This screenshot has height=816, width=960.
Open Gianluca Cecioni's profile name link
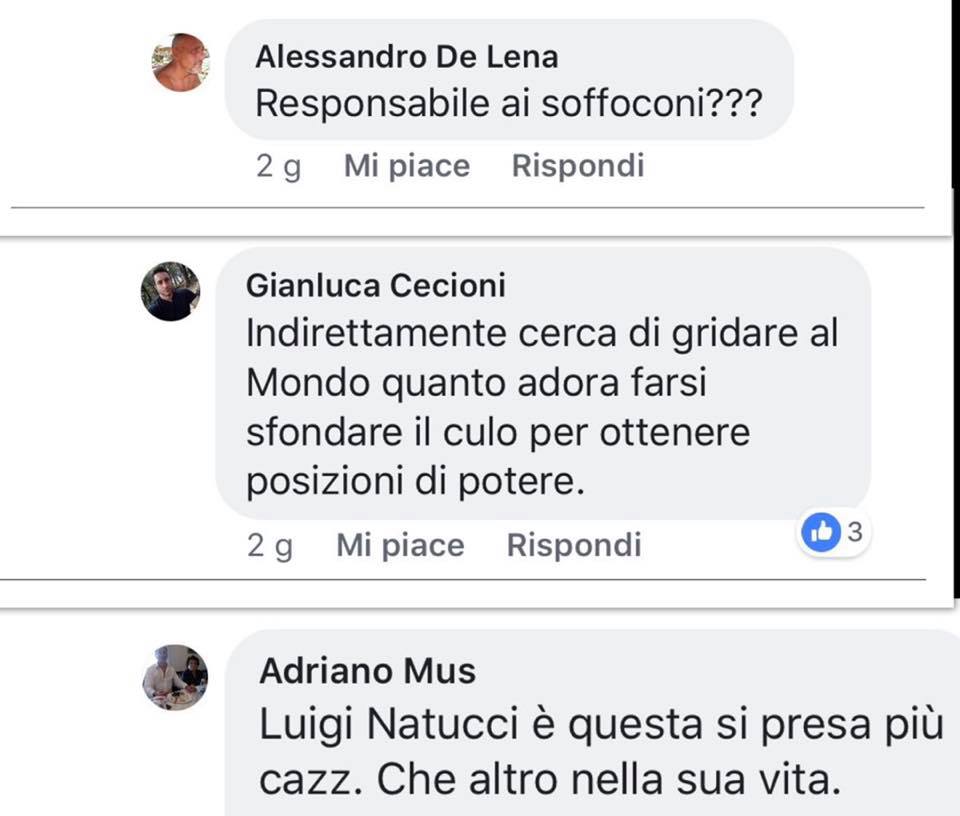tap(376, 285)
